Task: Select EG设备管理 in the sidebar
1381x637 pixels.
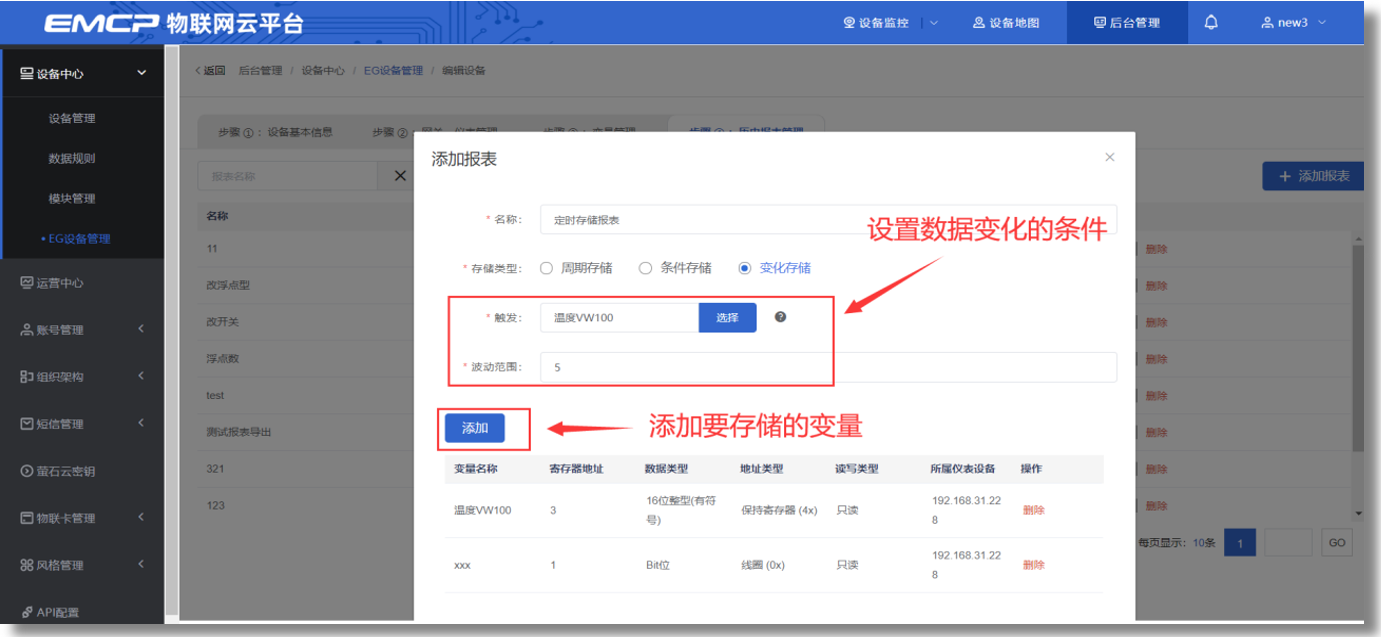Action: [x=79, y=238]
